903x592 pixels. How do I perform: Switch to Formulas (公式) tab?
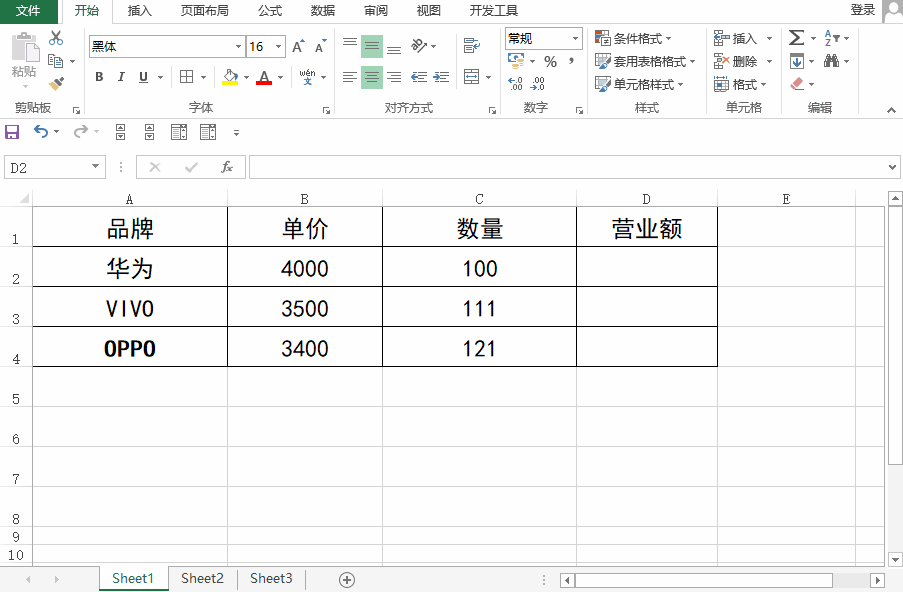tap(270, 11)
